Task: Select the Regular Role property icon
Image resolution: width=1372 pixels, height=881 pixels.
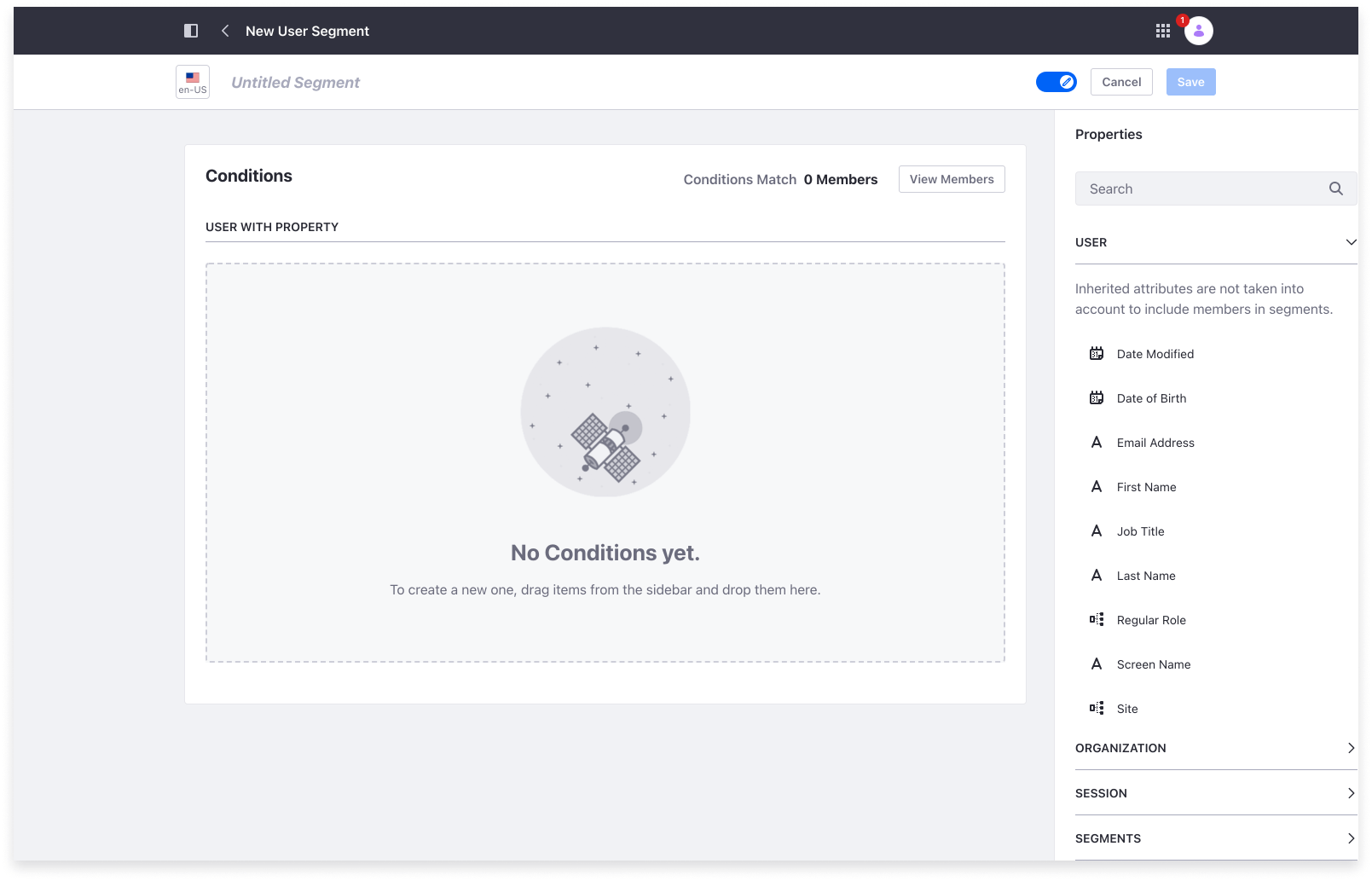Action: [x=1097, y=620]
